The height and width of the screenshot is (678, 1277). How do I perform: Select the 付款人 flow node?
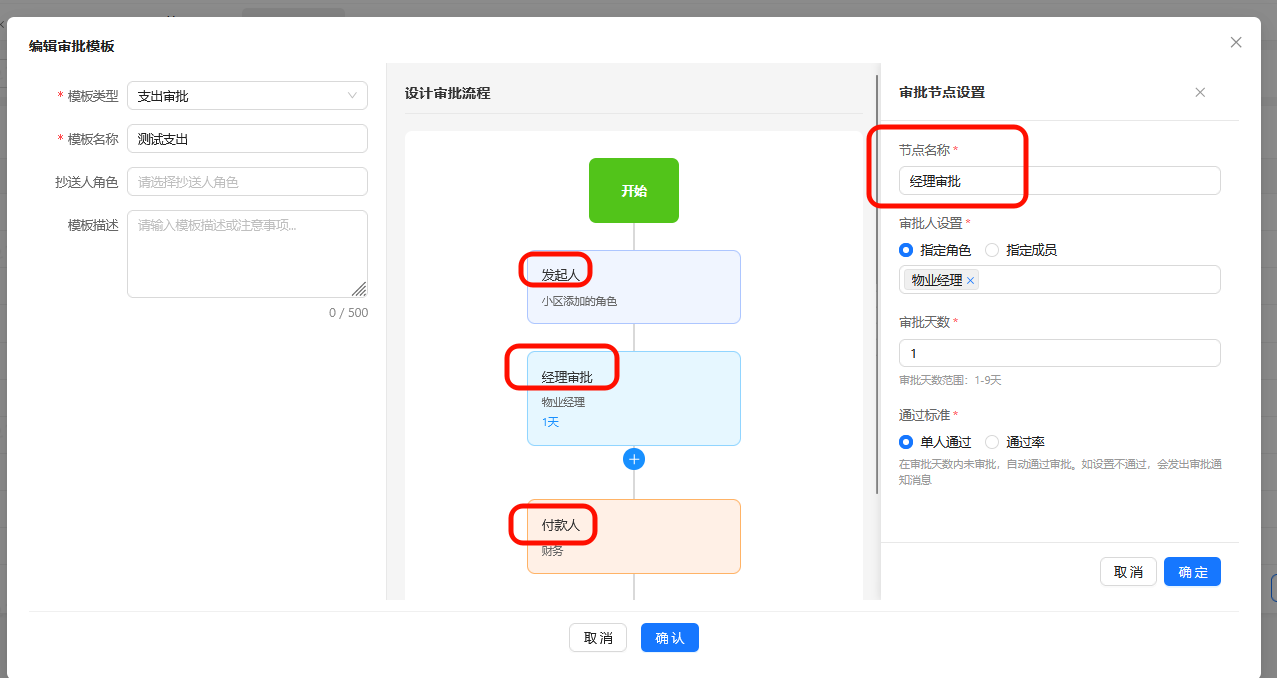tap(634, 537)
